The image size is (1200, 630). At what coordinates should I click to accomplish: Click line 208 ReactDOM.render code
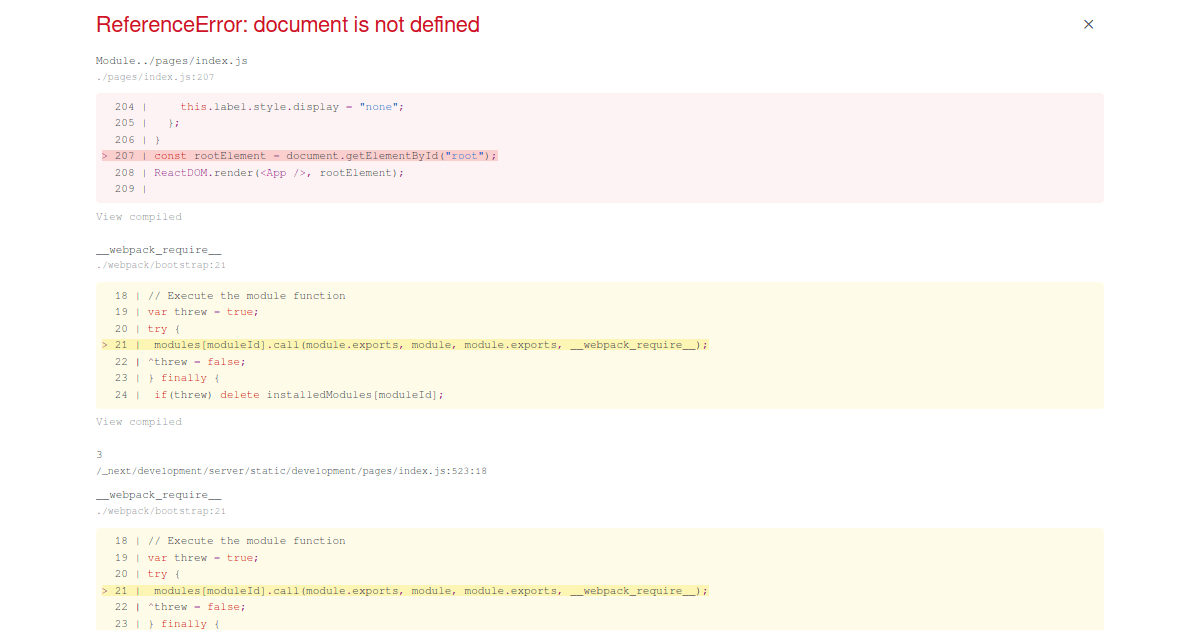click(x=279, y=172)
